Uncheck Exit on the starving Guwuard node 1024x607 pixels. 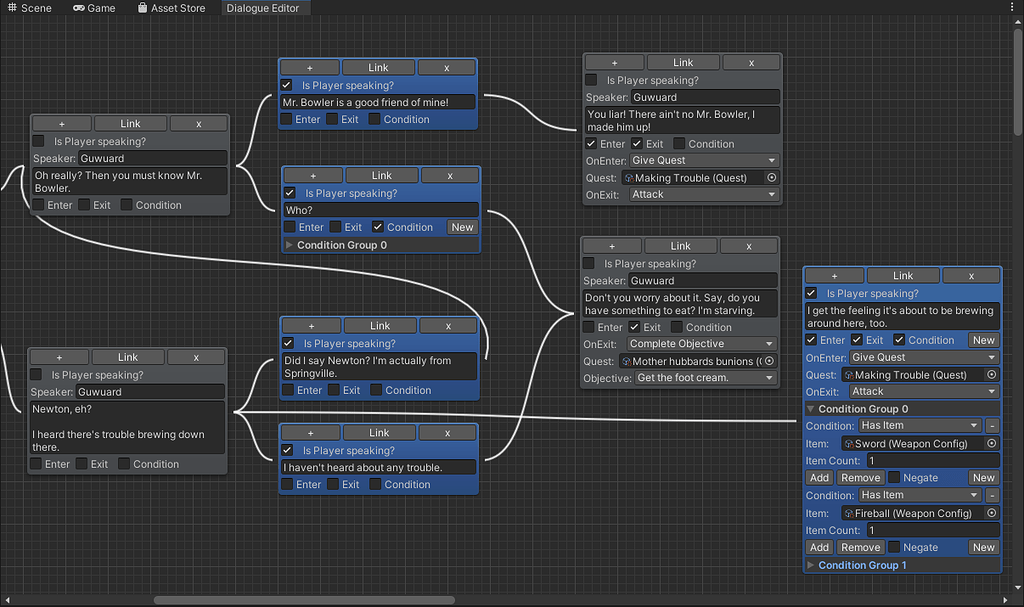tap(637, 327)
